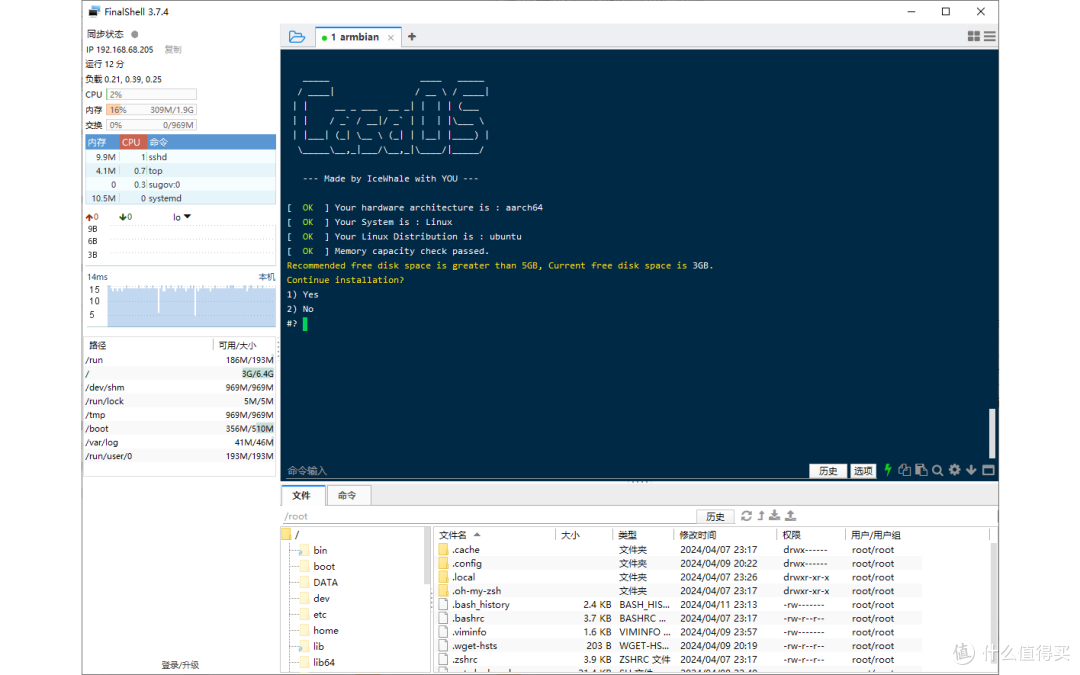Toggle 同步状态 sync status indicator
Viewport: 1080px width, 675px height.
(x=135, y=34)
